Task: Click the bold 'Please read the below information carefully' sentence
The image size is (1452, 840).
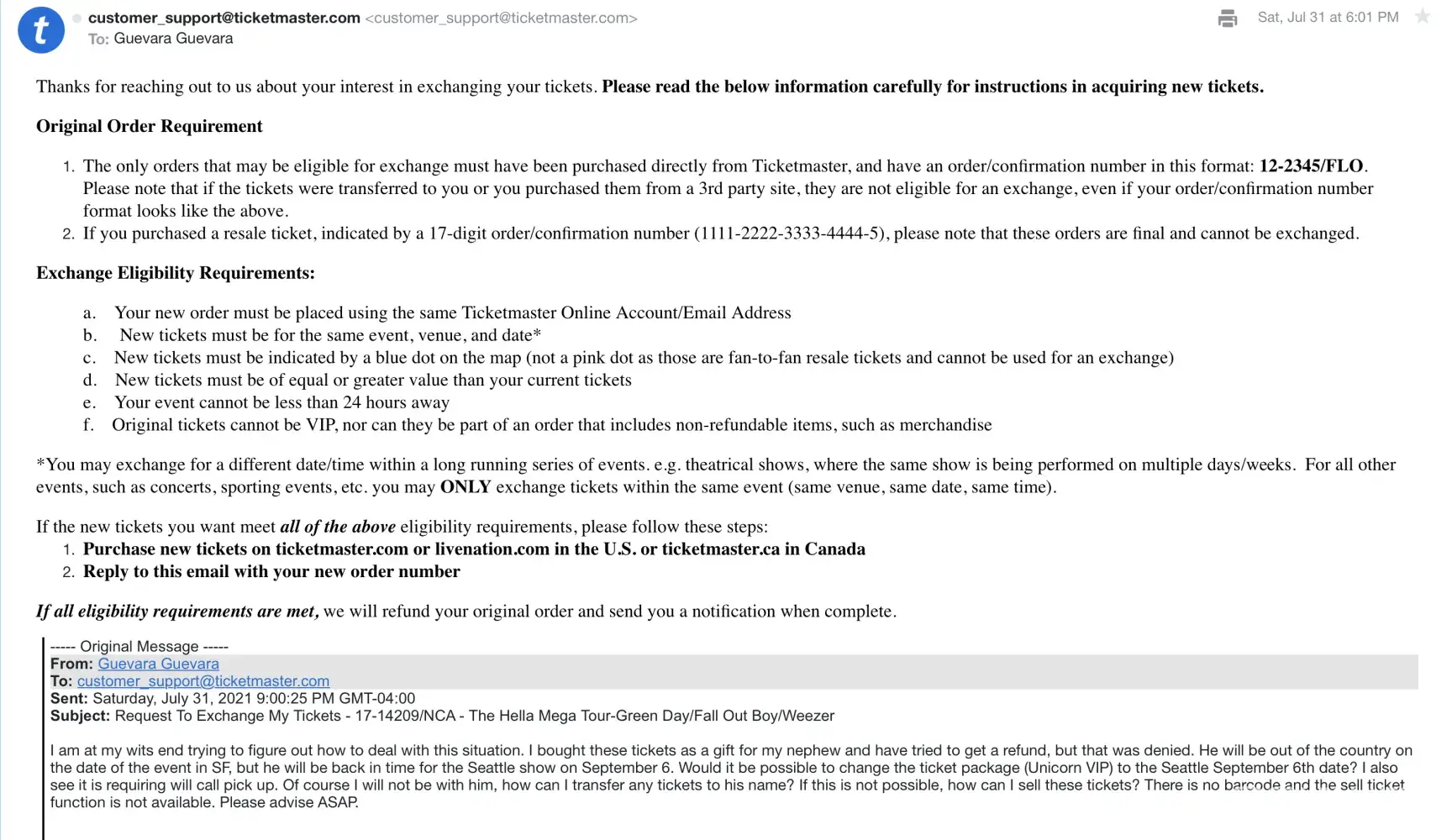Action: point(932,87)
